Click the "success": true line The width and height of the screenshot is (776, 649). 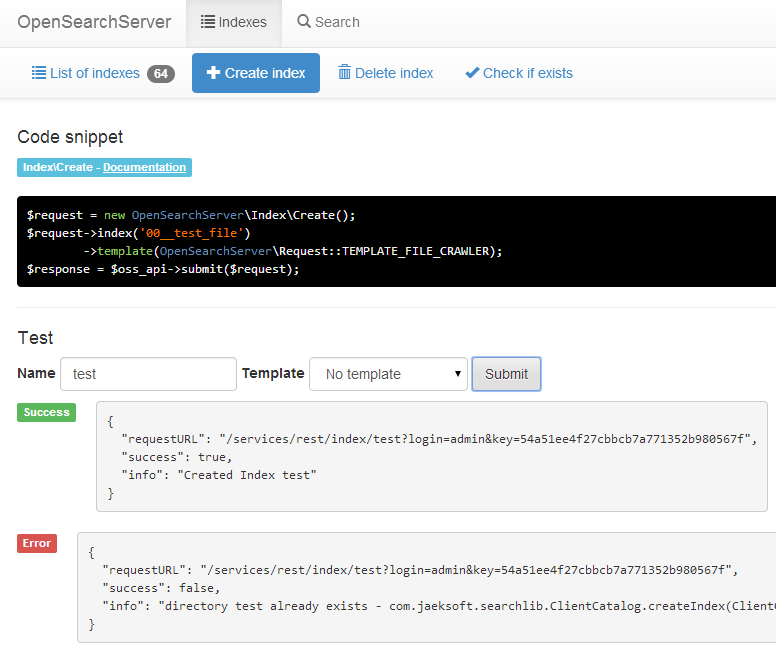(x=177, y=457)
